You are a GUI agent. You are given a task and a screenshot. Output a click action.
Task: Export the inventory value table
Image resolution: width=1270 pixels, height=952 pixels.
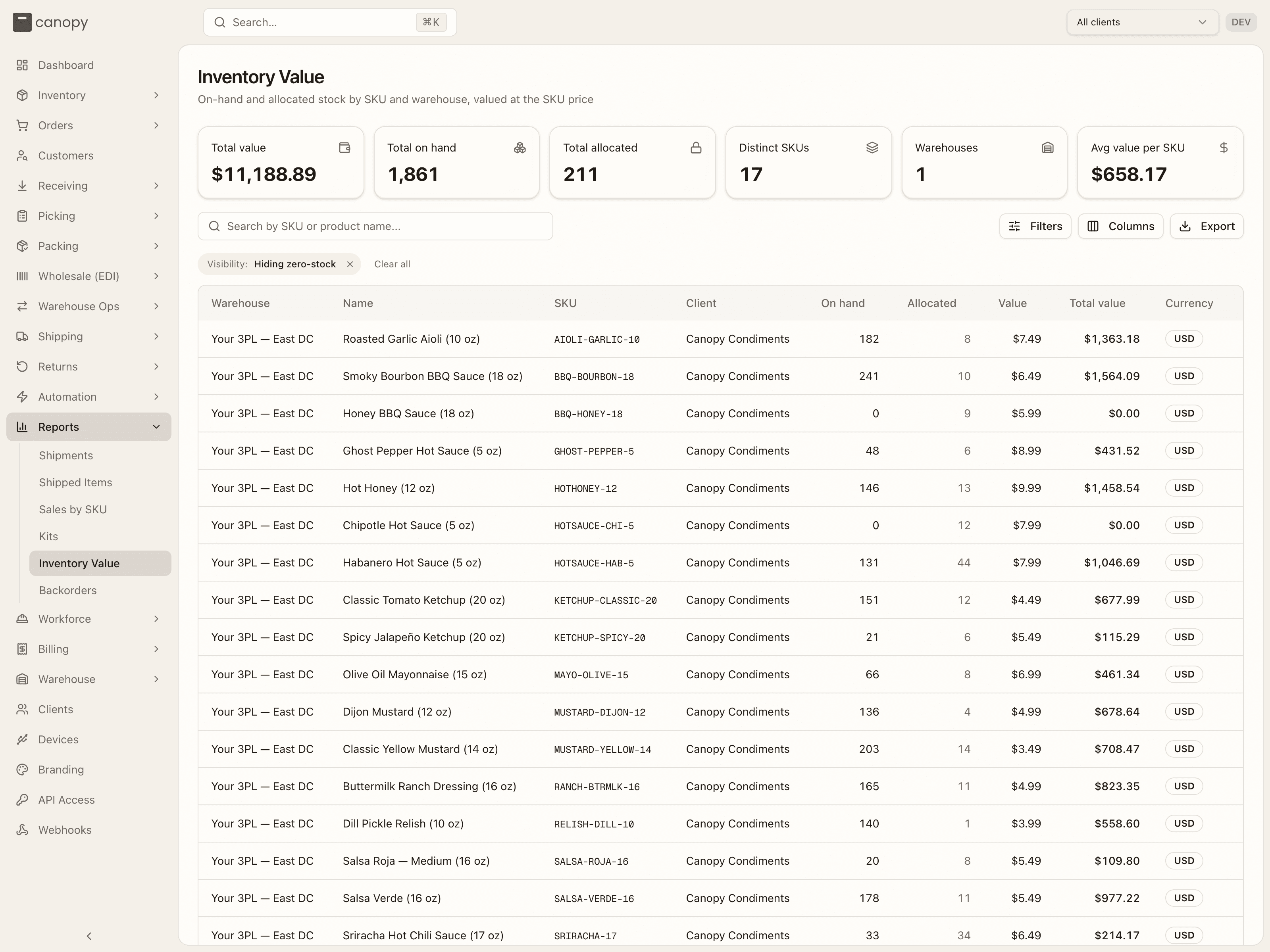coord(1206,226)
